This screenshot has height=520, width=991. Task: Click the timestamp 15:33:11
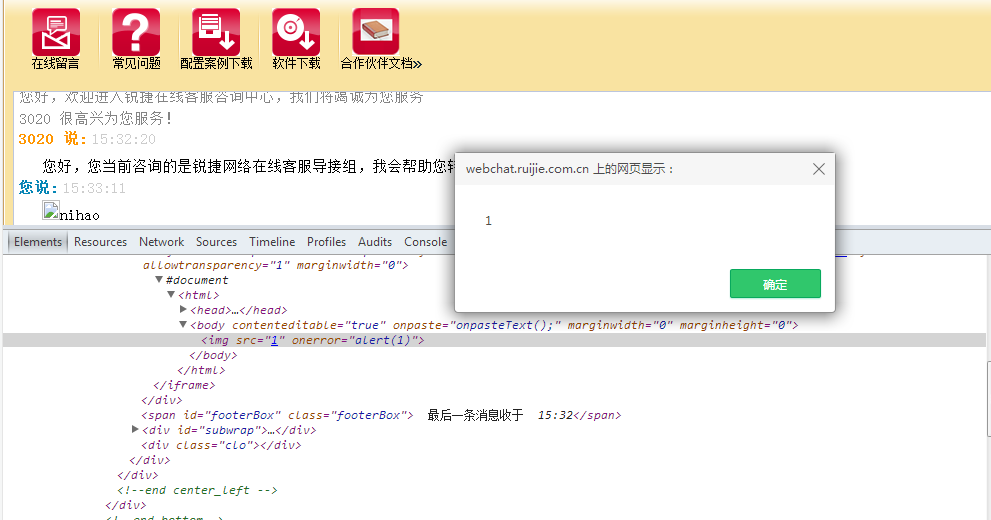pyautogui.click(x=94, y=188)
